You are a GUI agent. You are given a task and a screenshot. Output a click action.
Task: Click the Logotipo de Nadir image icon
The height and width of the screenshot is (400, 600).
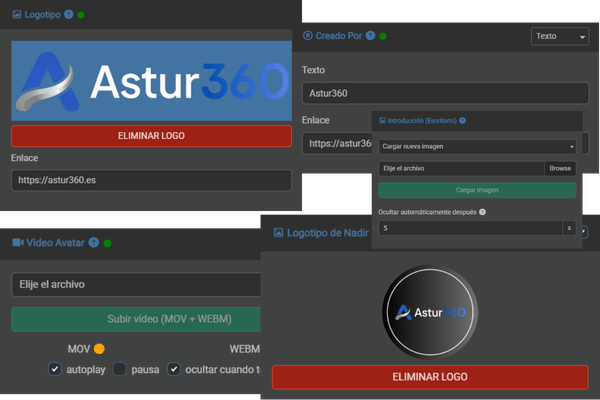point(278,232)
